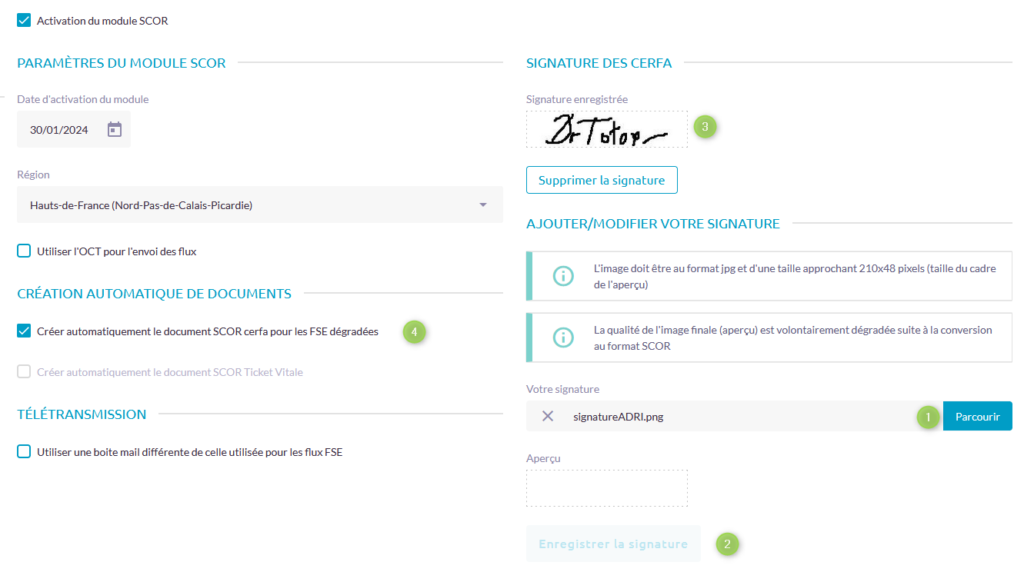Uncheck Activation du module SCOR
Image resolution: width=1024 pixels, height=572 pixels.
24,20
